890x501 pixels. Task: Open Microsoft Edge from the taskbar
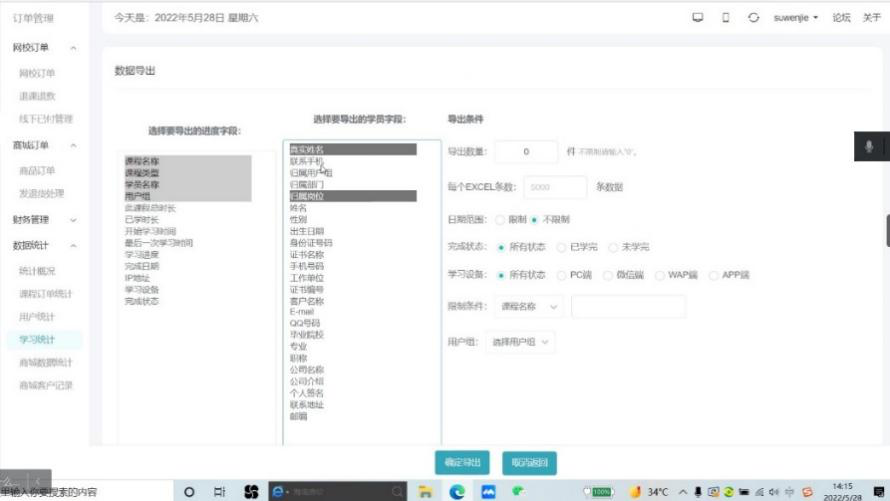[458, 491]
